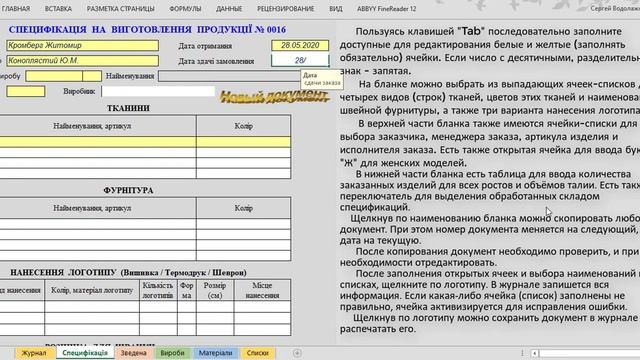Open the ABBYY FineReader 12 tab
Viewport: 640px width, 360px height.
tap(387, 9)
